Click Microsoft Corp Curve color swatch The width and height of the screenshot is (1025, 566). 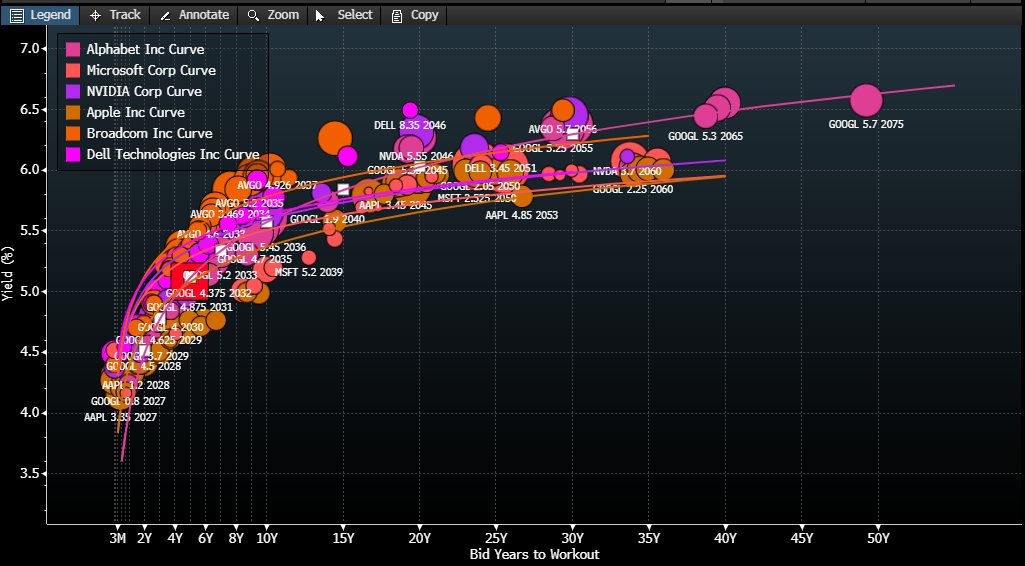[73, 70]
